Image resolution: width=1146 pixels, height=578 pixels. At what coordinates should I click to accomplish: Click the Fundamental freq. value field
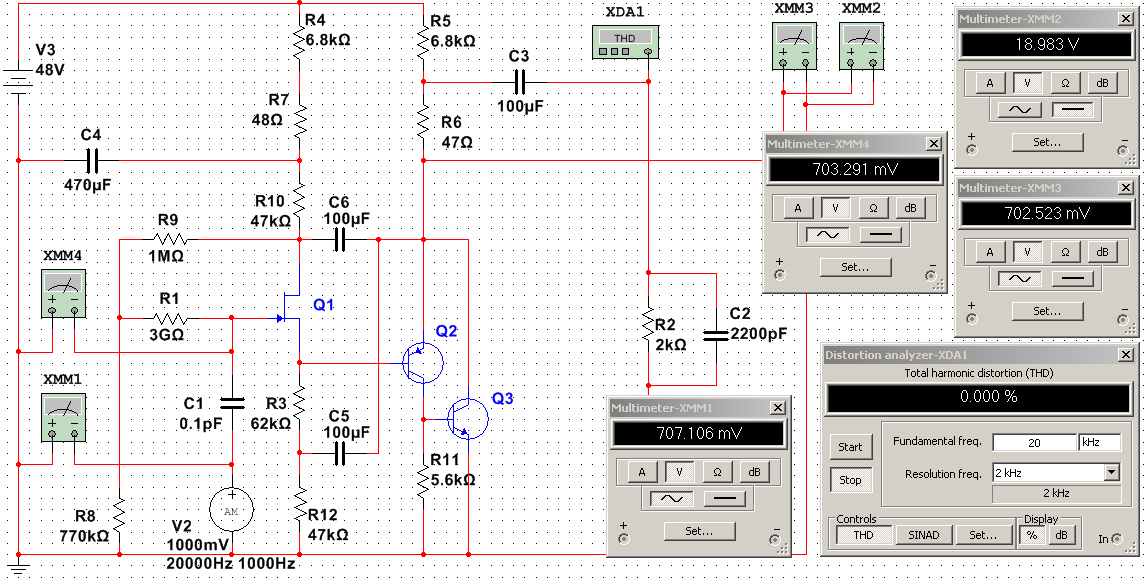pos(1034,442)
